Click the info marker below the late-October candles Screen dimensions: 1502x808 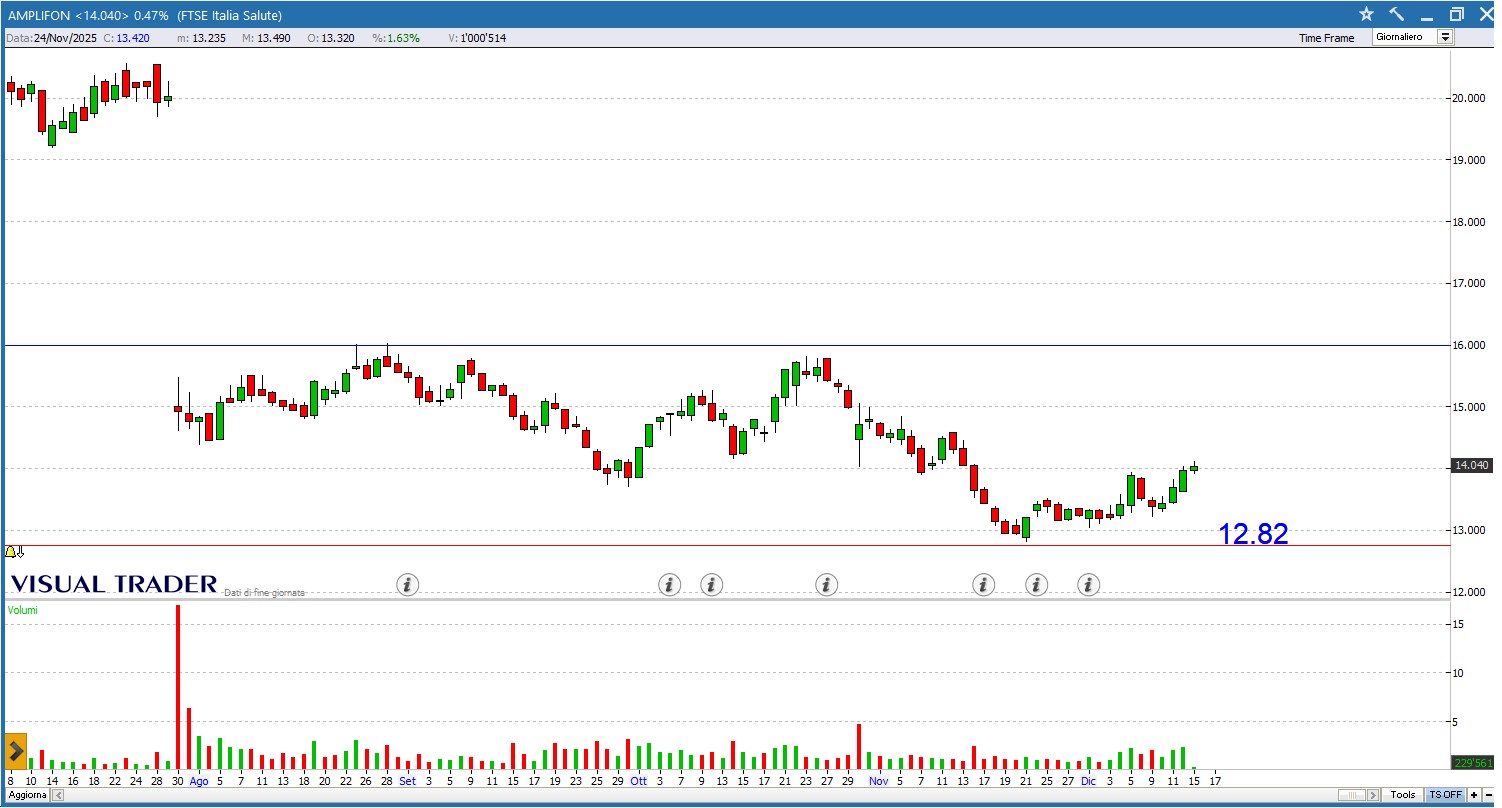click(x=826, y=585)
